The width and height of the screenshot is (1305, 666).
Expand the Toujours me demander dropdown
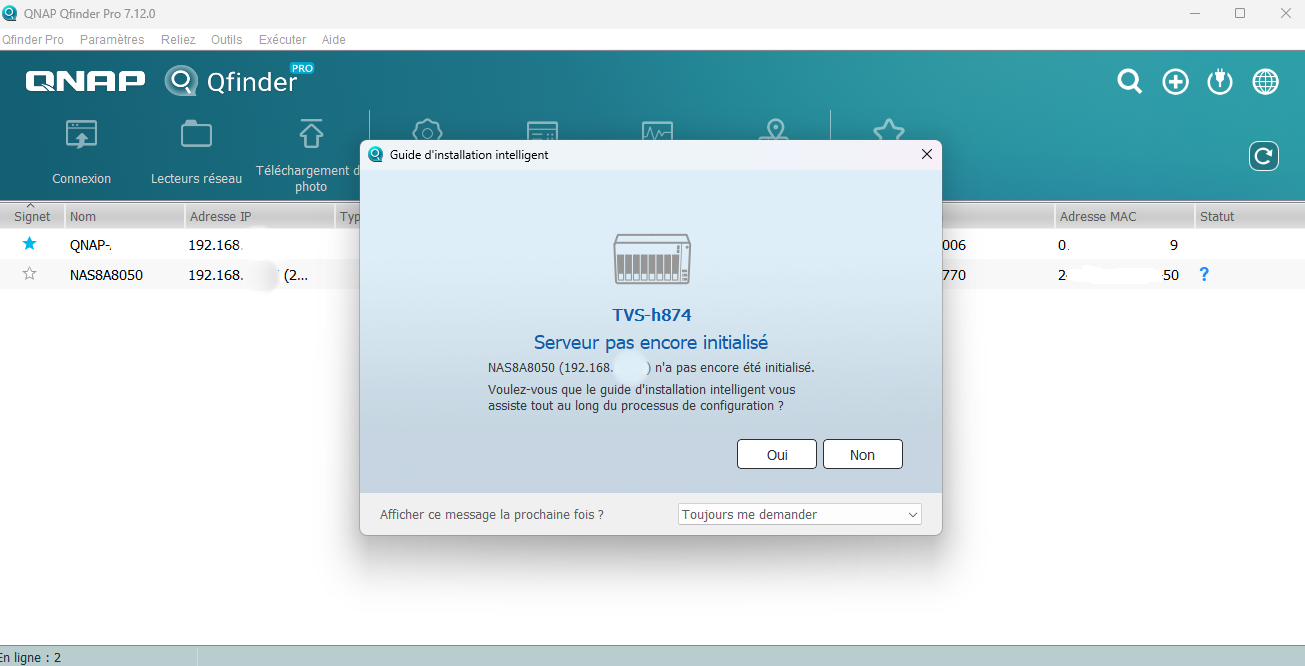pyautogui.click(x=799, y=514)
